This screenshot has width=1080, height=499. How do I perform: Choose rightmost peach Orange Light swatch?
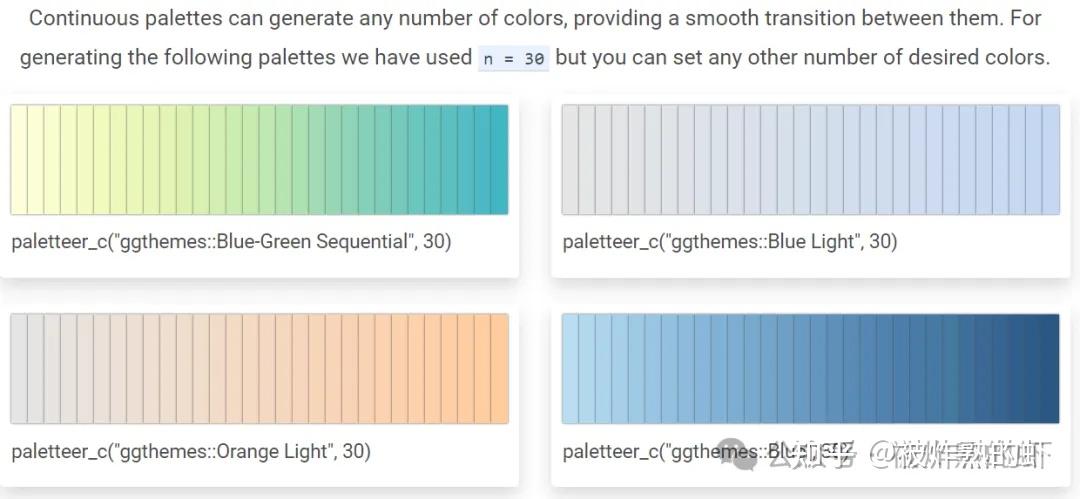pos(499,368)
